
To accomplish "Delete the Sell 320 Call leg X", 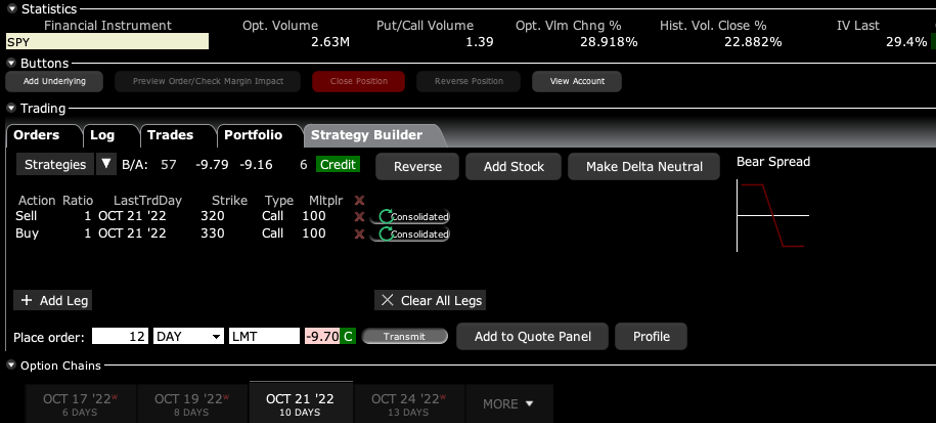I will click(359, 217).
